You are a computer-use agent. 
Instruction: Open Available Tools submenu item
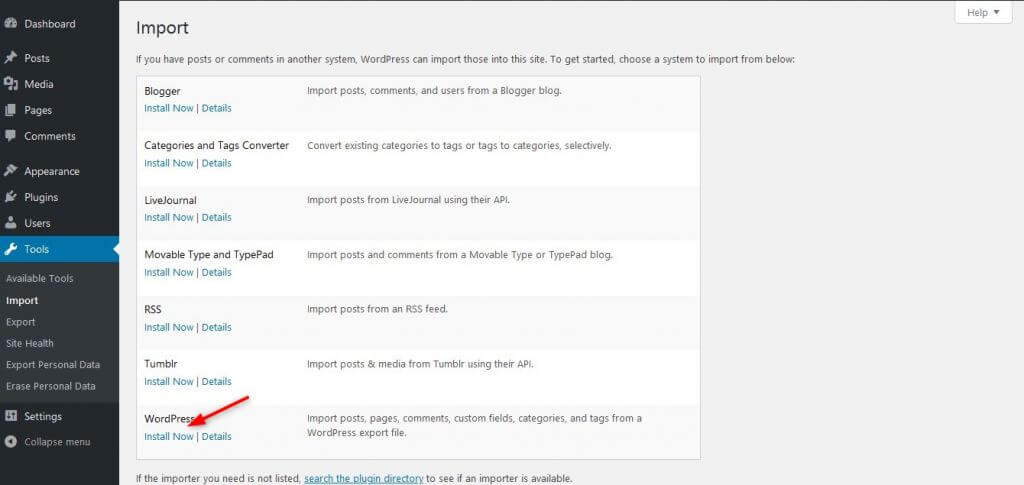(x=40, y=278)
